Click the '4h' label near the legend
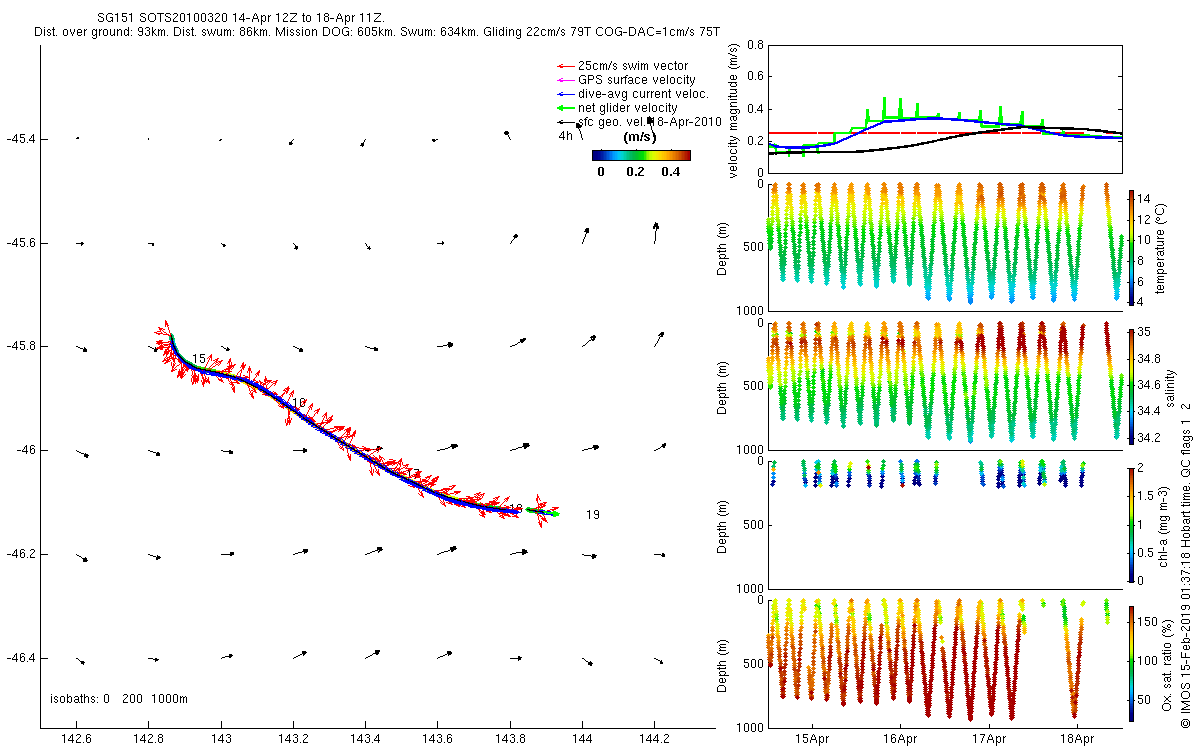Image resolution: width=1200 pixels, height=750 pixels. click(566, 135)
